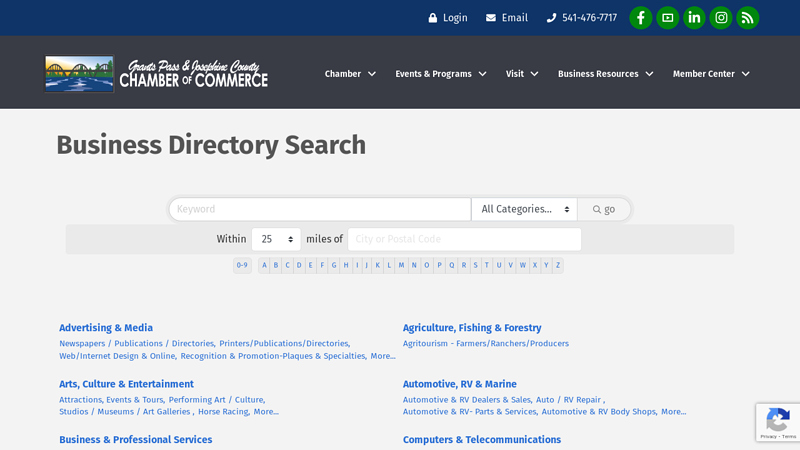Click the Chamber of Commerce logo
This screenshot has height=450, width=800.
point(156,73)
